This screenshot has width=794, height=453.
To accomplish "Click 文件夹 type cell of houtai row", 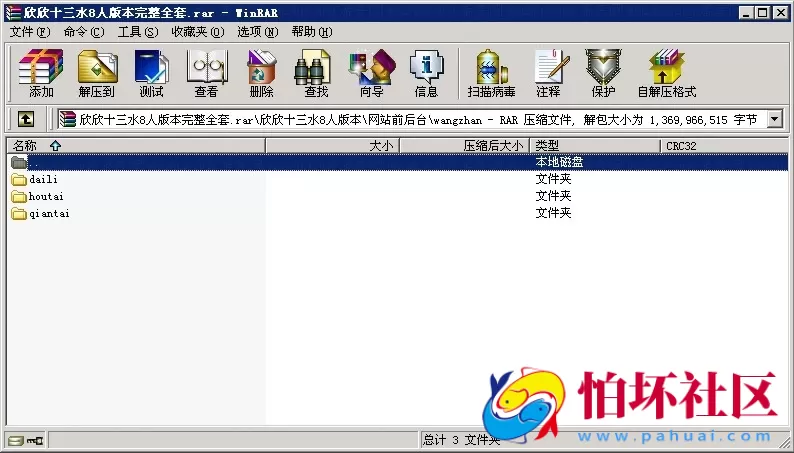I will pyautogui.click(x=553, y=196).
